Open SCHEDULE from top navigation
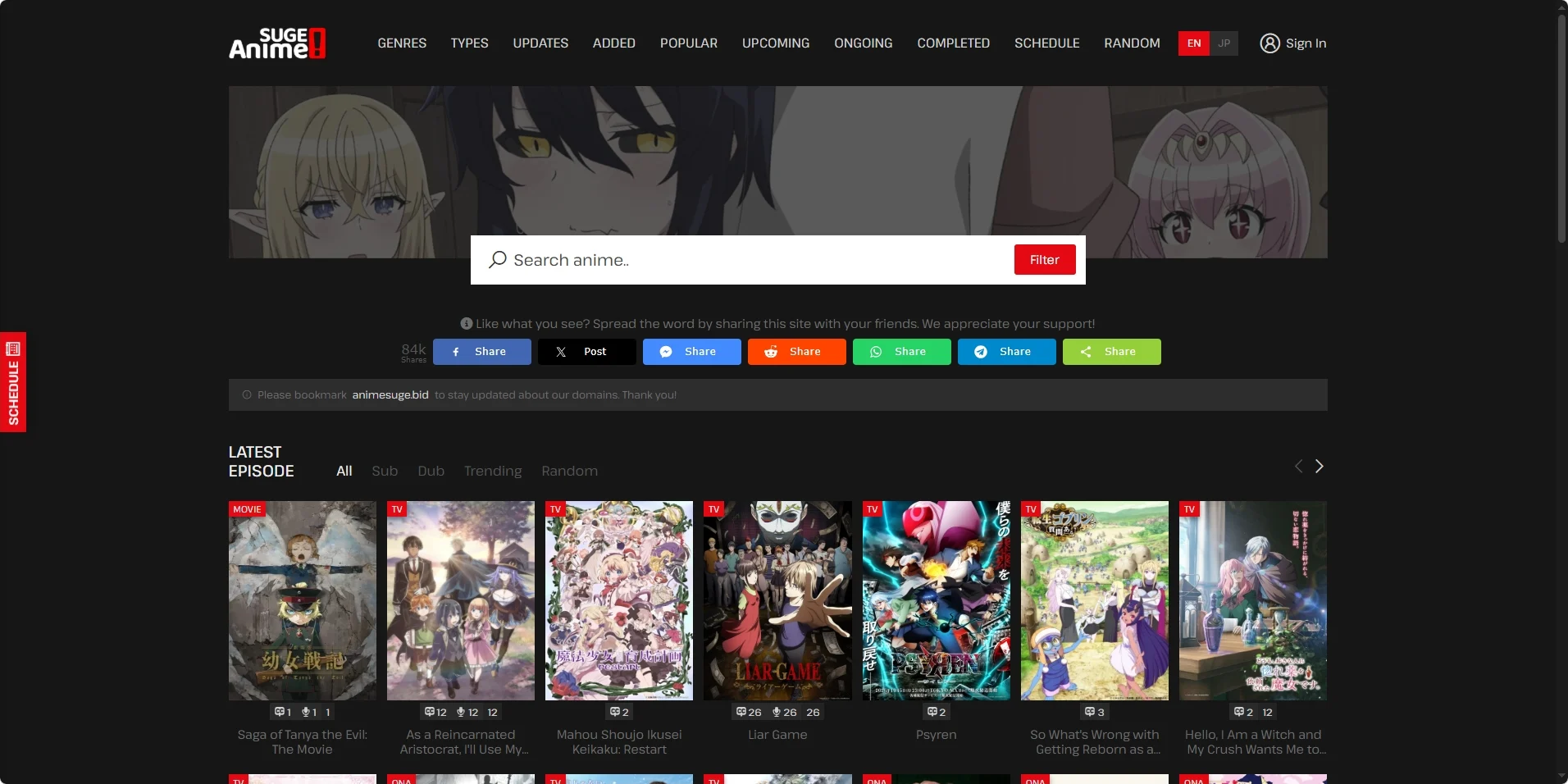 [1047, 43]
